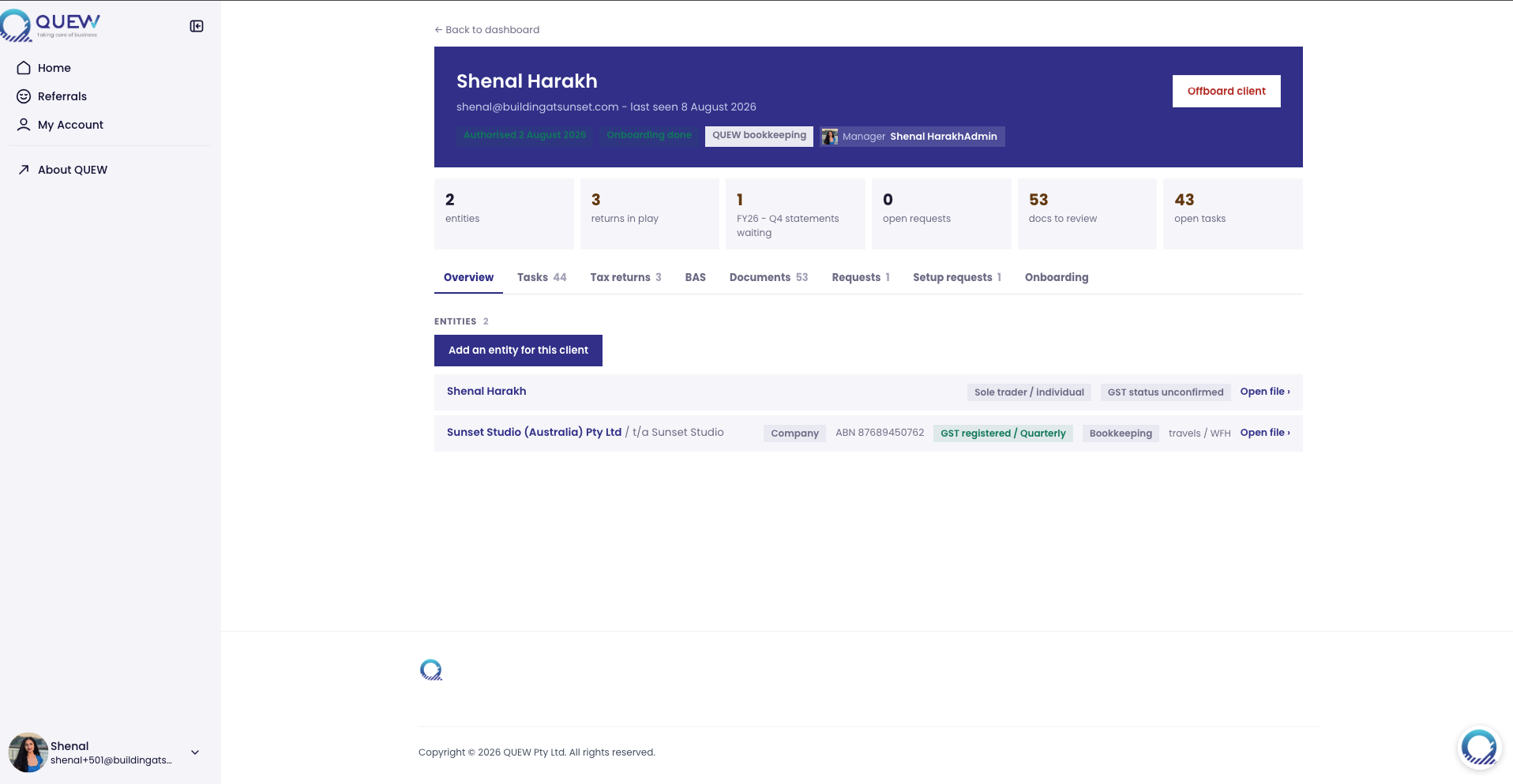Click the client email shenal@buildingatsunset.com
Screen dimensions: 1513x784
537,107
